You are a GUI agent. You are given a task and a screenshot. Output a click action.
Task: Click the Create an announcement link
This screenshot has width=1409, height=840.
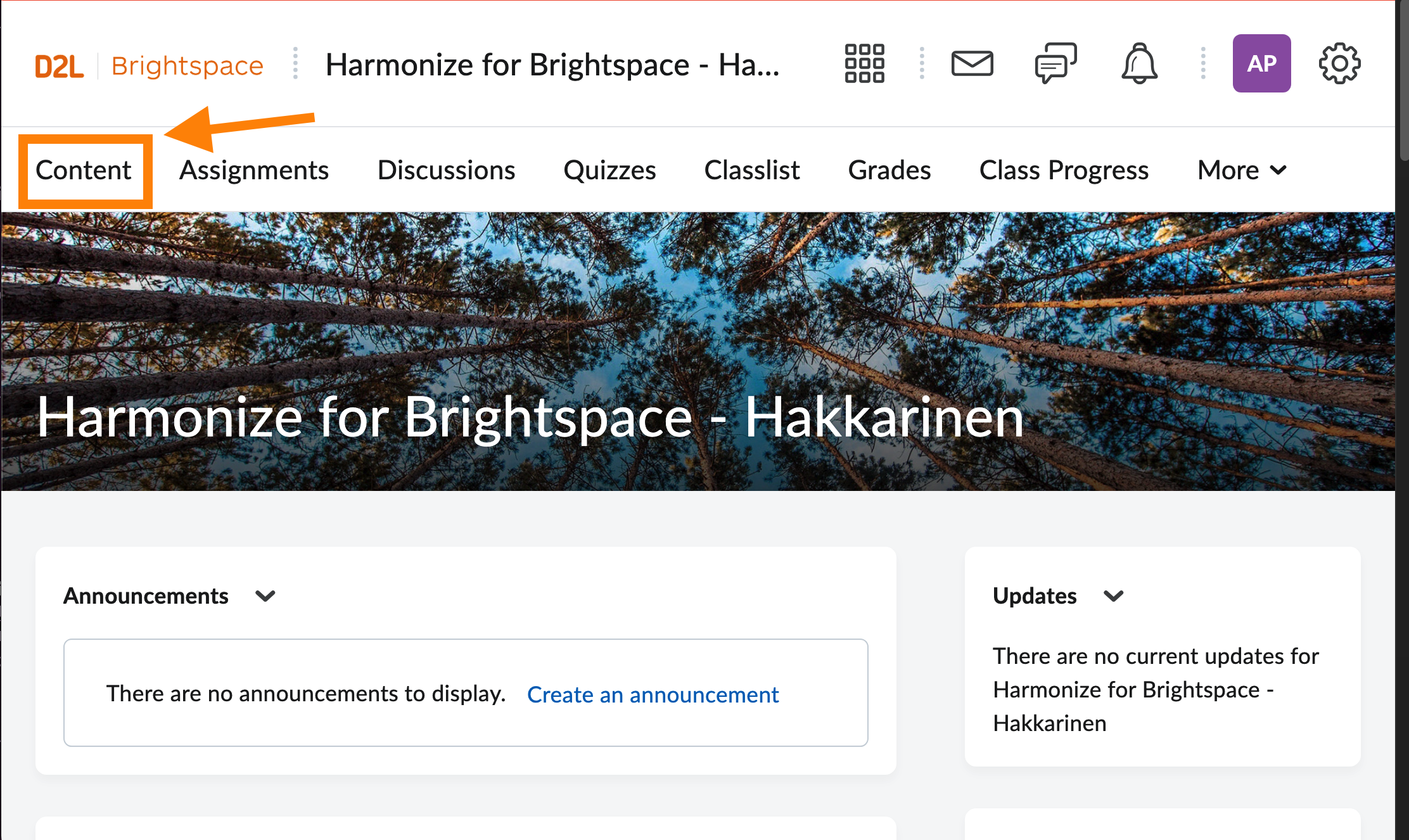pyautogui.click(x=653, y=695)
